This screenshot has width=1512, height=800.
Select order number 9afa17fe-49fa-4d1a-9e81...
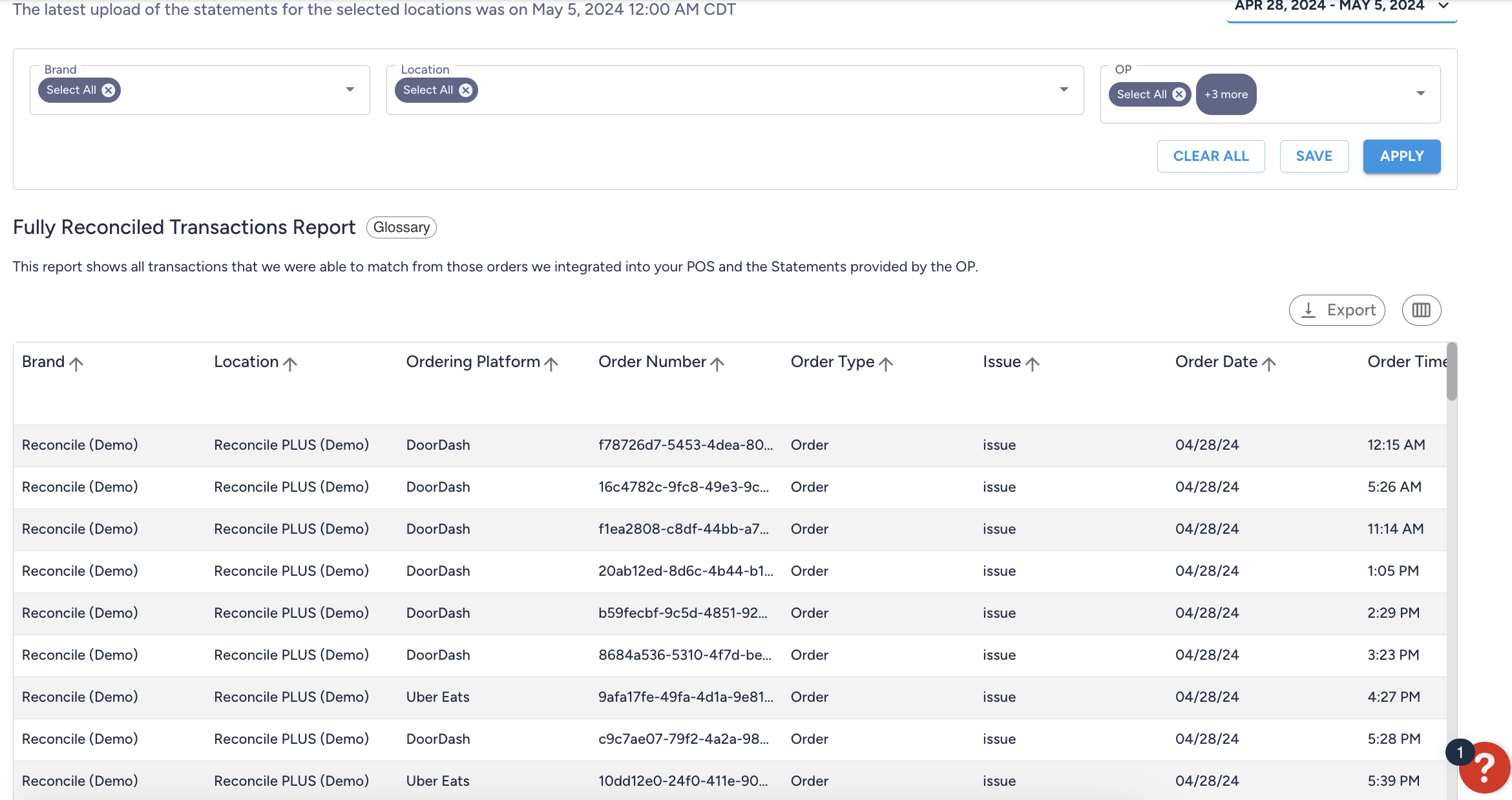pos(686,697)
